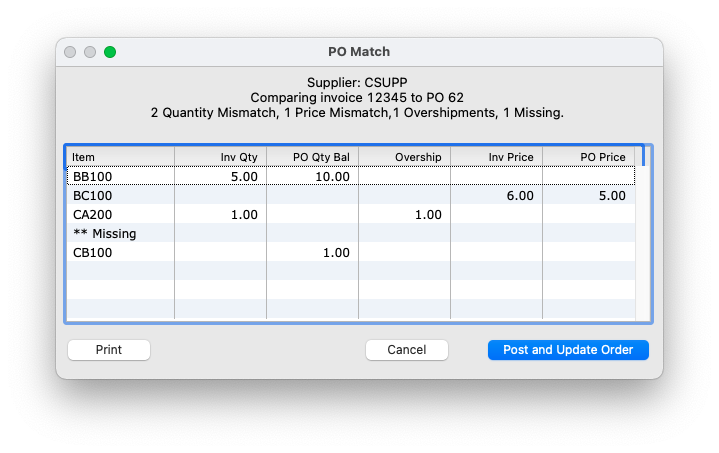Select the BB100 item row
This screenshot has height=453, width=719.
click(351, 176)
